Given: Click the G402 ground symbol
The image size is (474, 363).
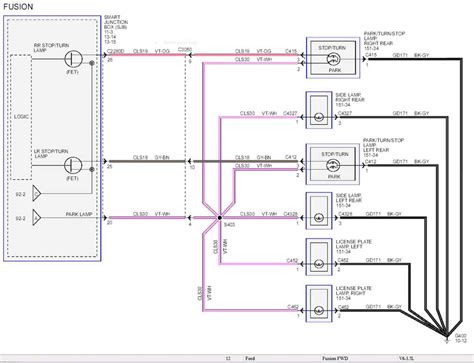Looking at the screenshot, I should [447, 339].
